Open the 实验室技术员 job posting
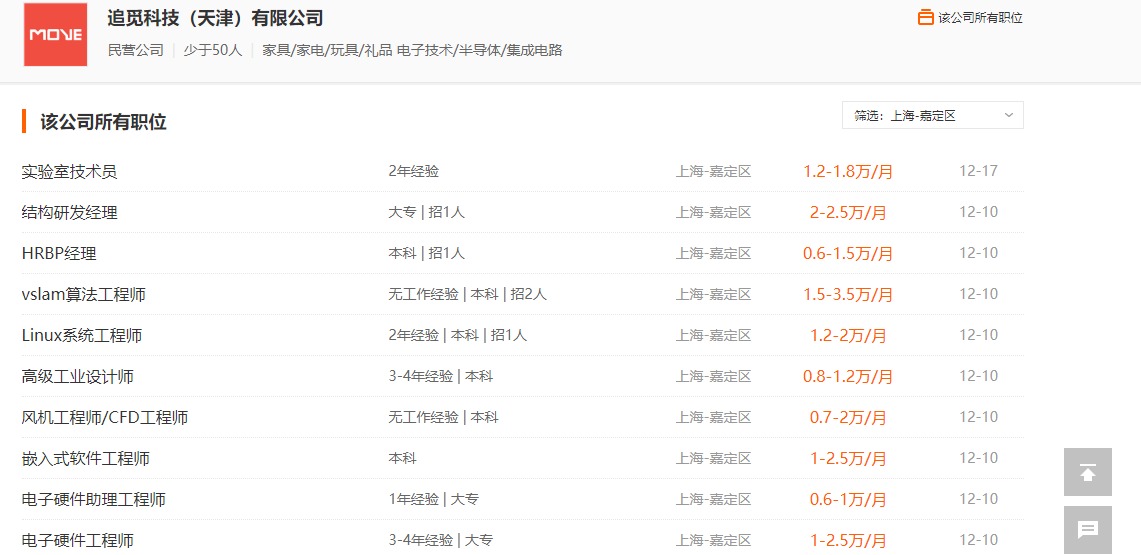 70,172
